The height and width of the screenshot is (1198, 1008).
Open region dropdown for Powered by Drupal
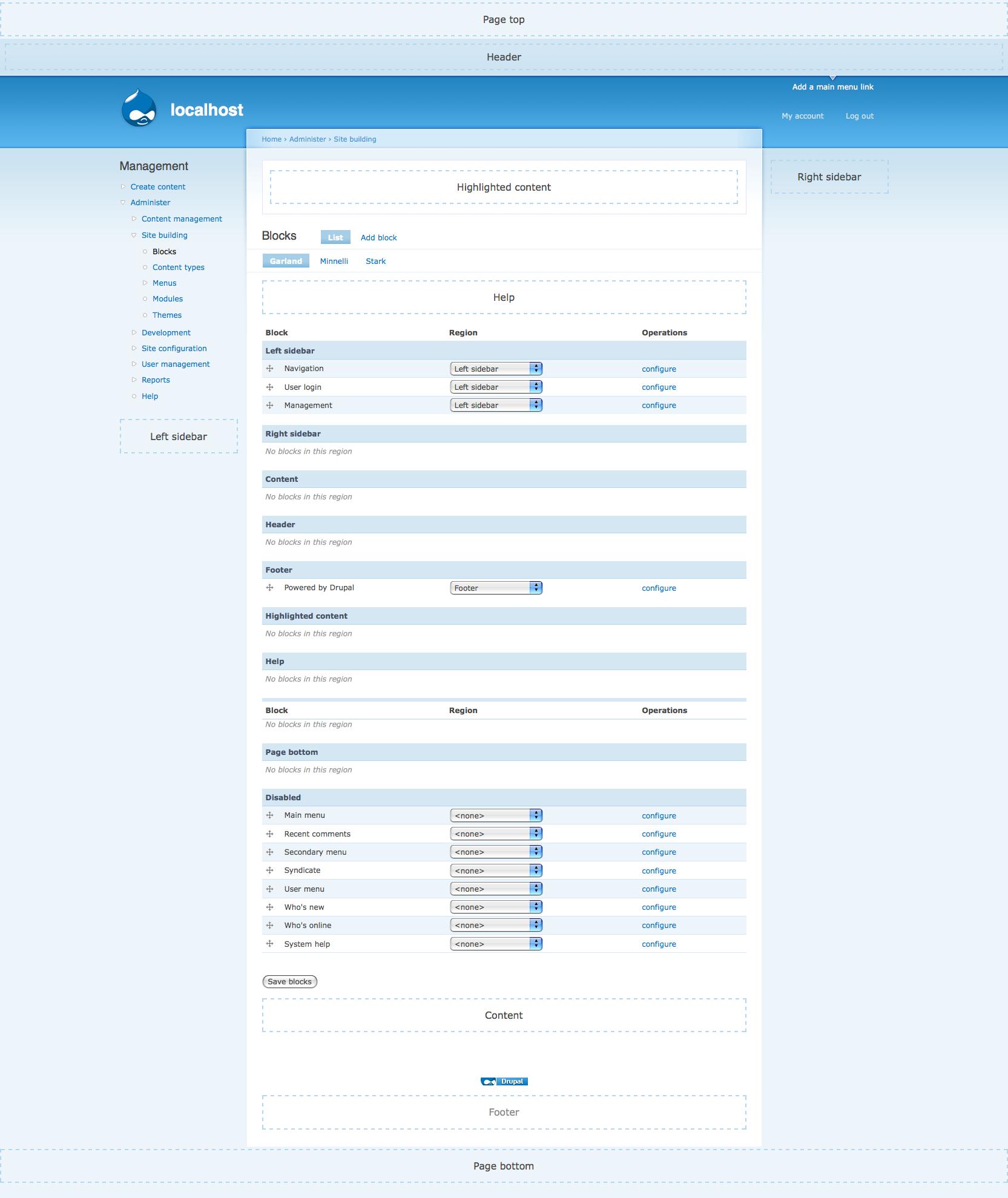(496, 588)
